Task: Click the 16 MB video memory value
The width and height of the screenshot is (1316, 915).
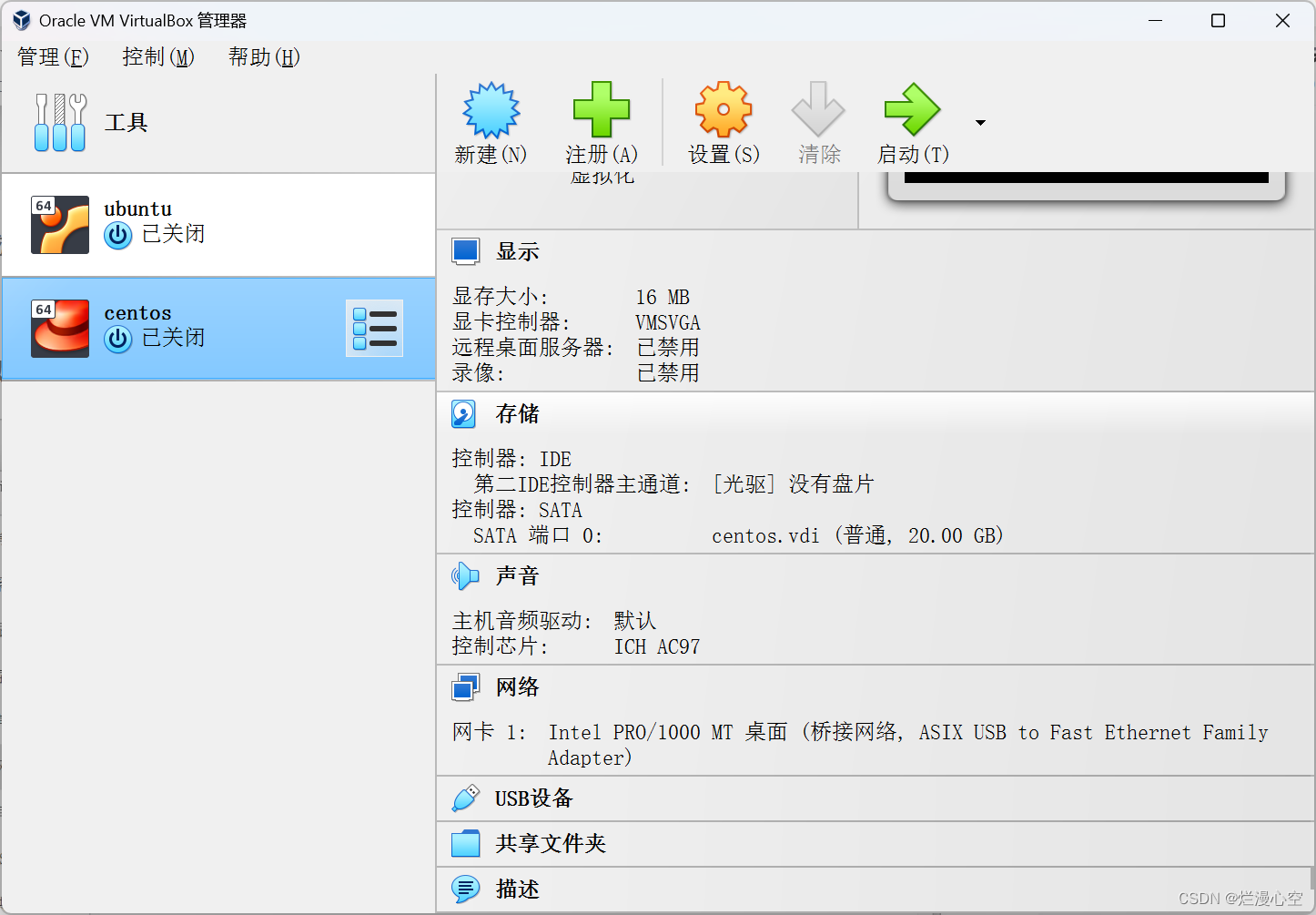Action: 663,298
